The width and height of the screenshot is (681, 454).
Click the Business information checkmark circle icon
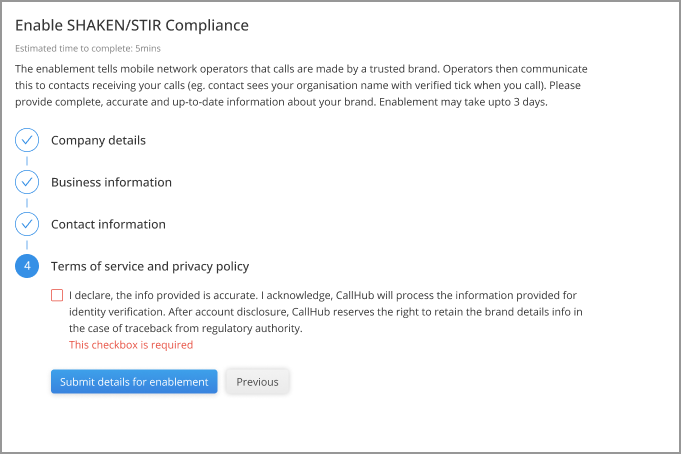tap(27, 182)
